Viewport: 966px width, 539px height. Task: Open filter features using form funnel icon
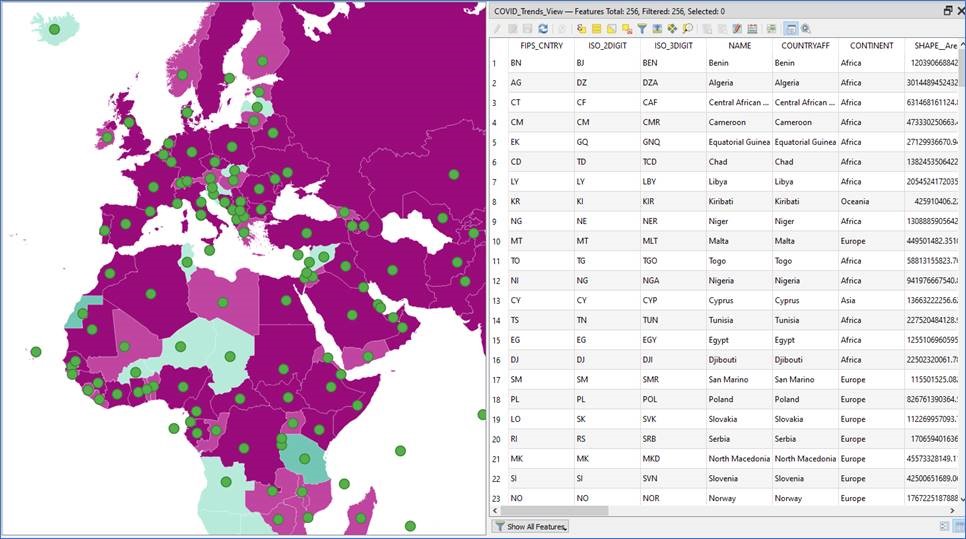pos(642,28)
